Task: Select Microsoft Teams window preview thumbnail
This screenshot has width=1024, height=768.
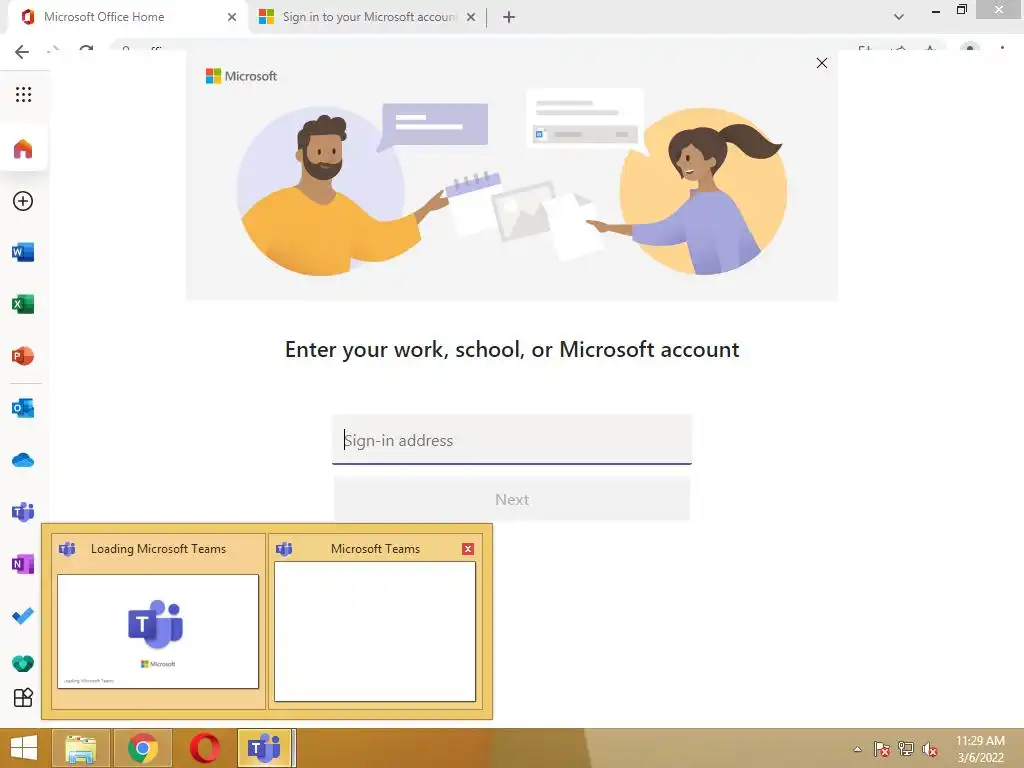Action: click(x=375, y=632)
